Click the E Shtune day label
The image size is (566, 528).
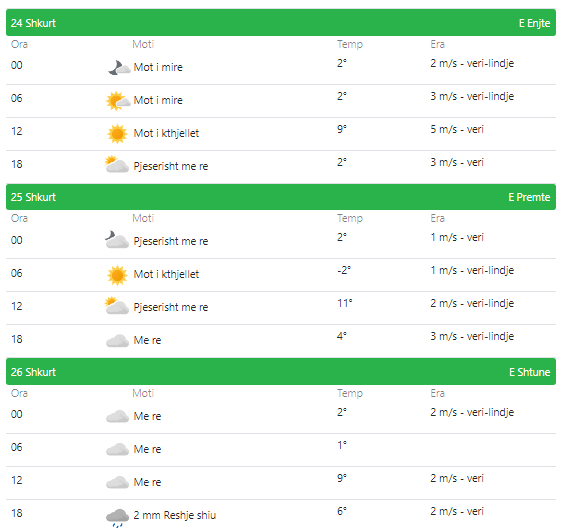point(530,372)
